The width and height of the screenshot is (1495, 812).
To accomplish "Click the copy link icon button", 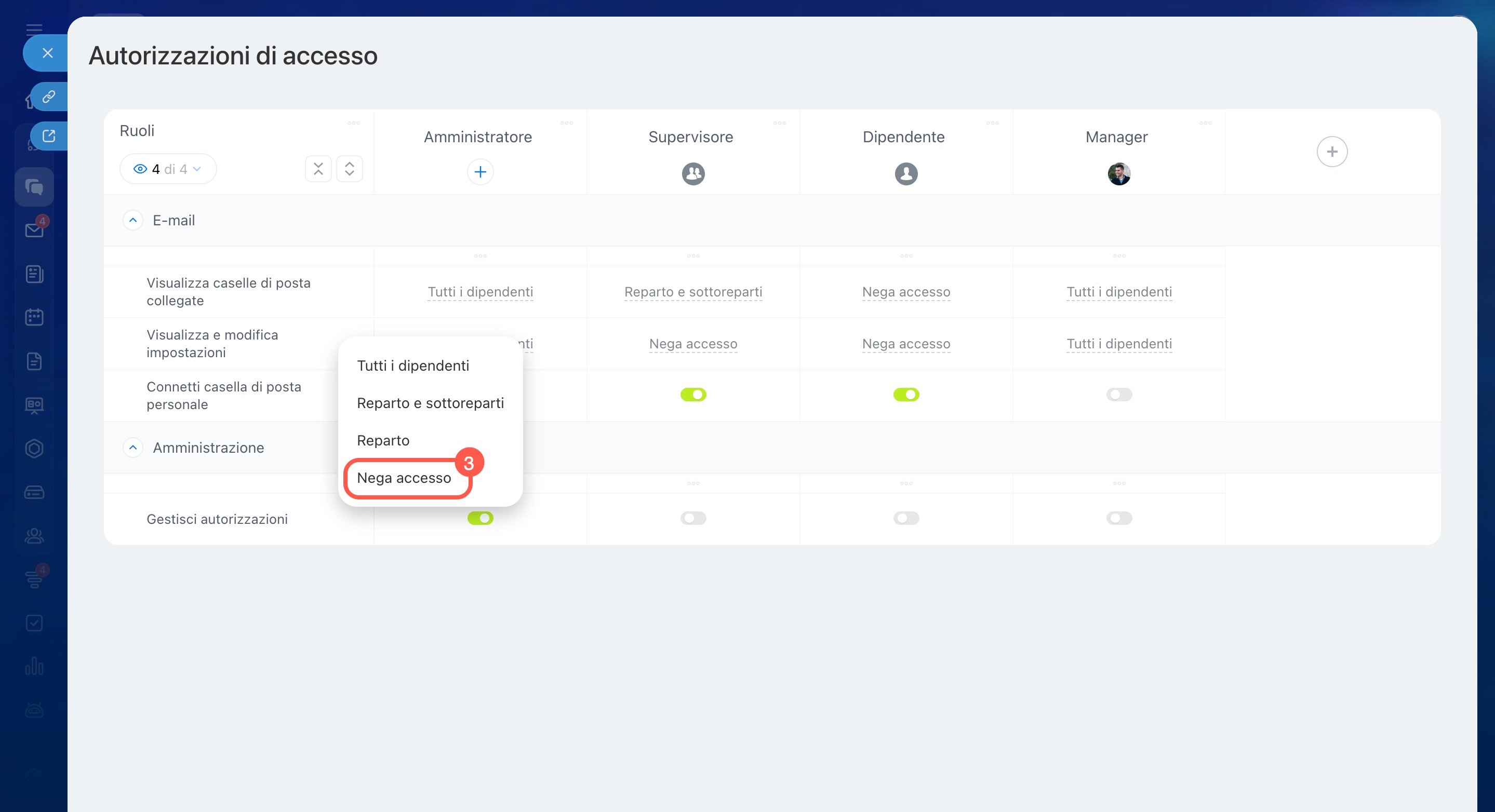I will pyautogui.click(x=49, y=96).
